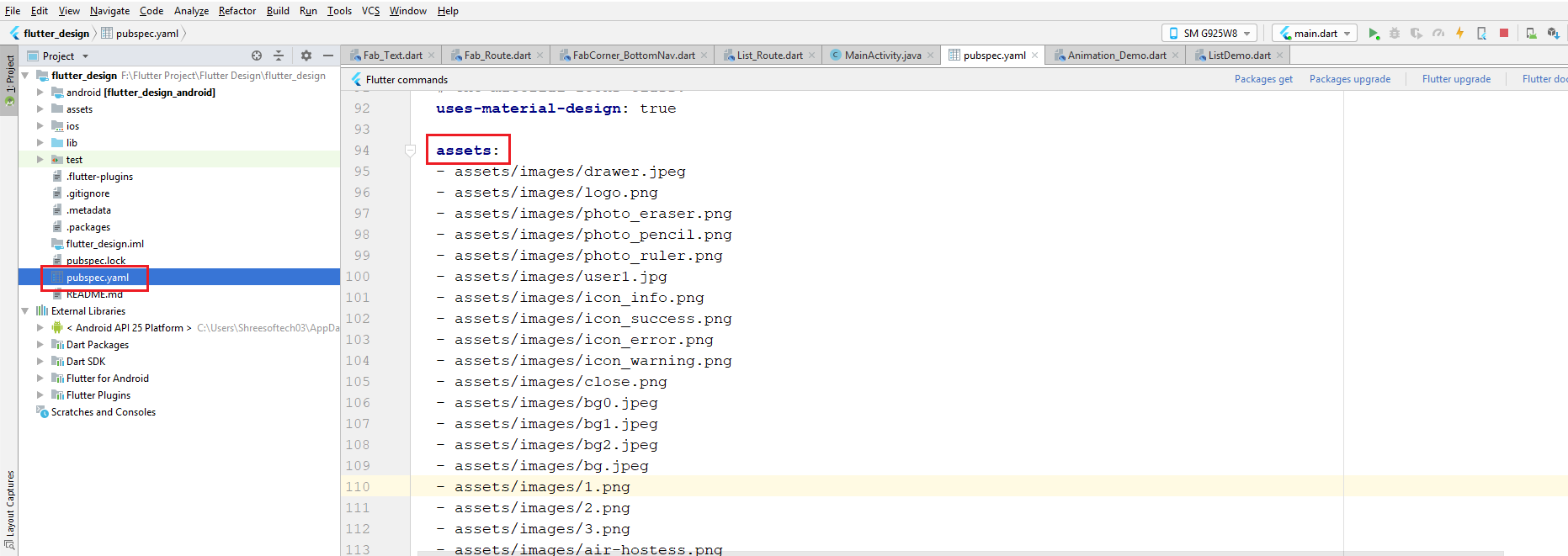This screenshot has width=1568, height=556.
Task: Locate current file with crosshair icon
Action: [x=257, y=56]
